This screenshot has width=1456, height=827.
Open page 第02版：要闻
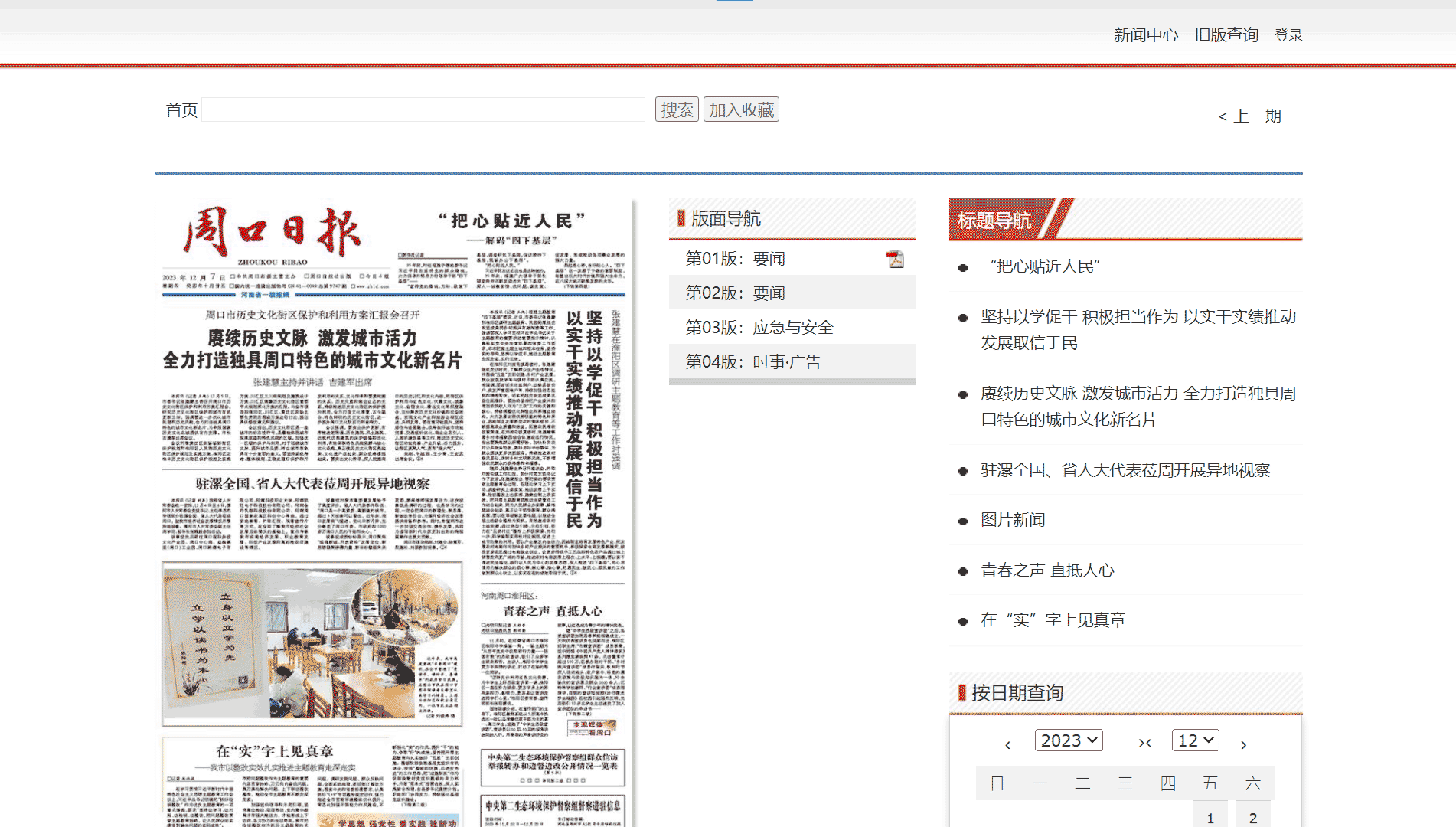(x=736, y=293)
